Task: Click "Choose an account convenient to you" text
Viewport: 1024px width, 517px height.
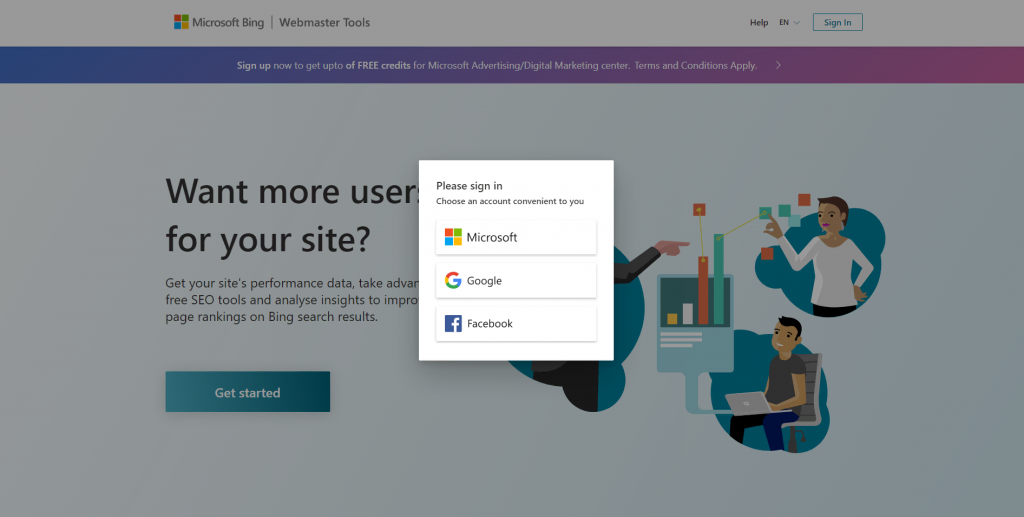Action: click(510, 201)
